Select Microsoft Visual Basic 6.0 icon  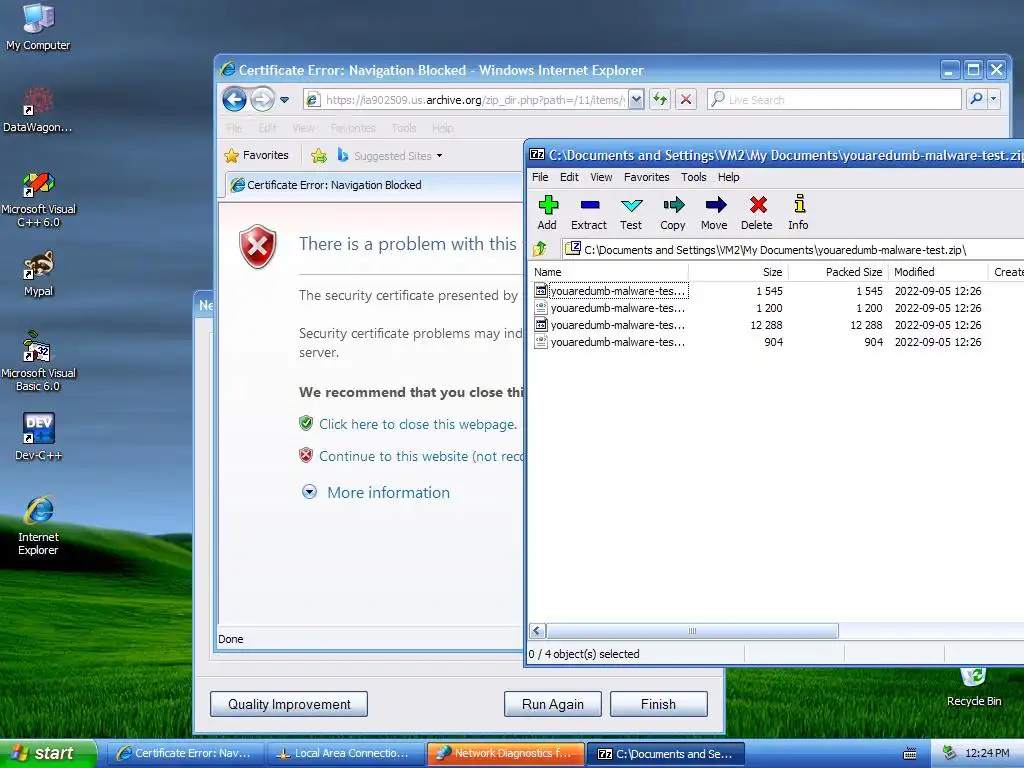tap(38, 361)
